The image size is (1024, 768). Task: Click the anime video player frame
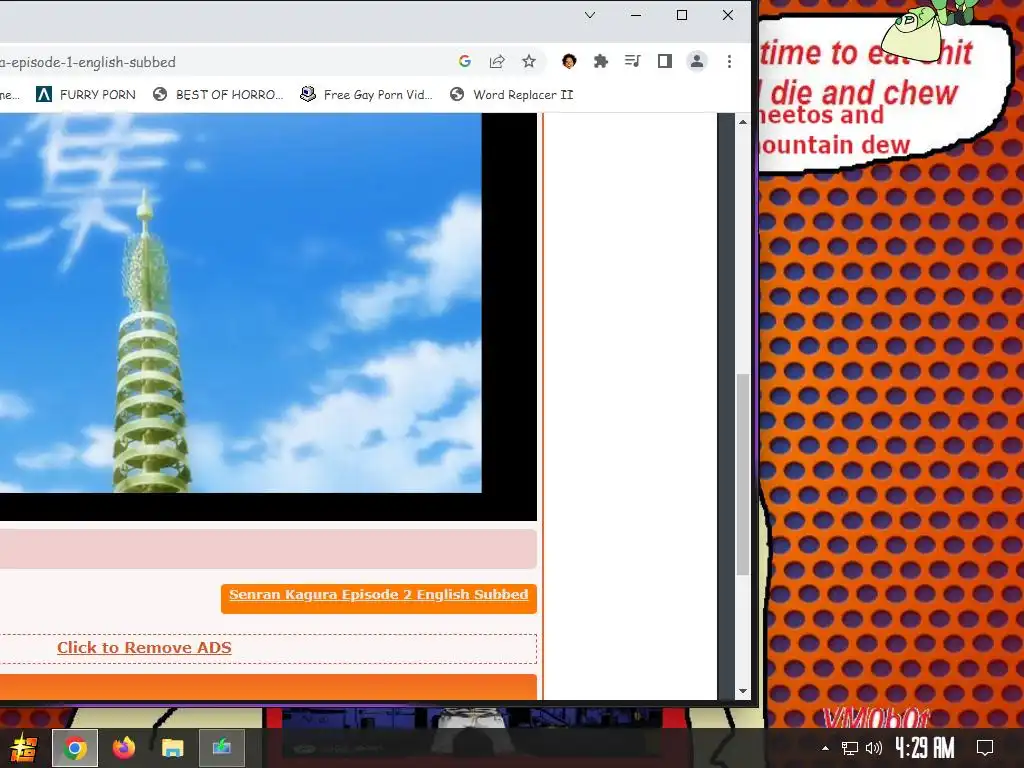268,317
